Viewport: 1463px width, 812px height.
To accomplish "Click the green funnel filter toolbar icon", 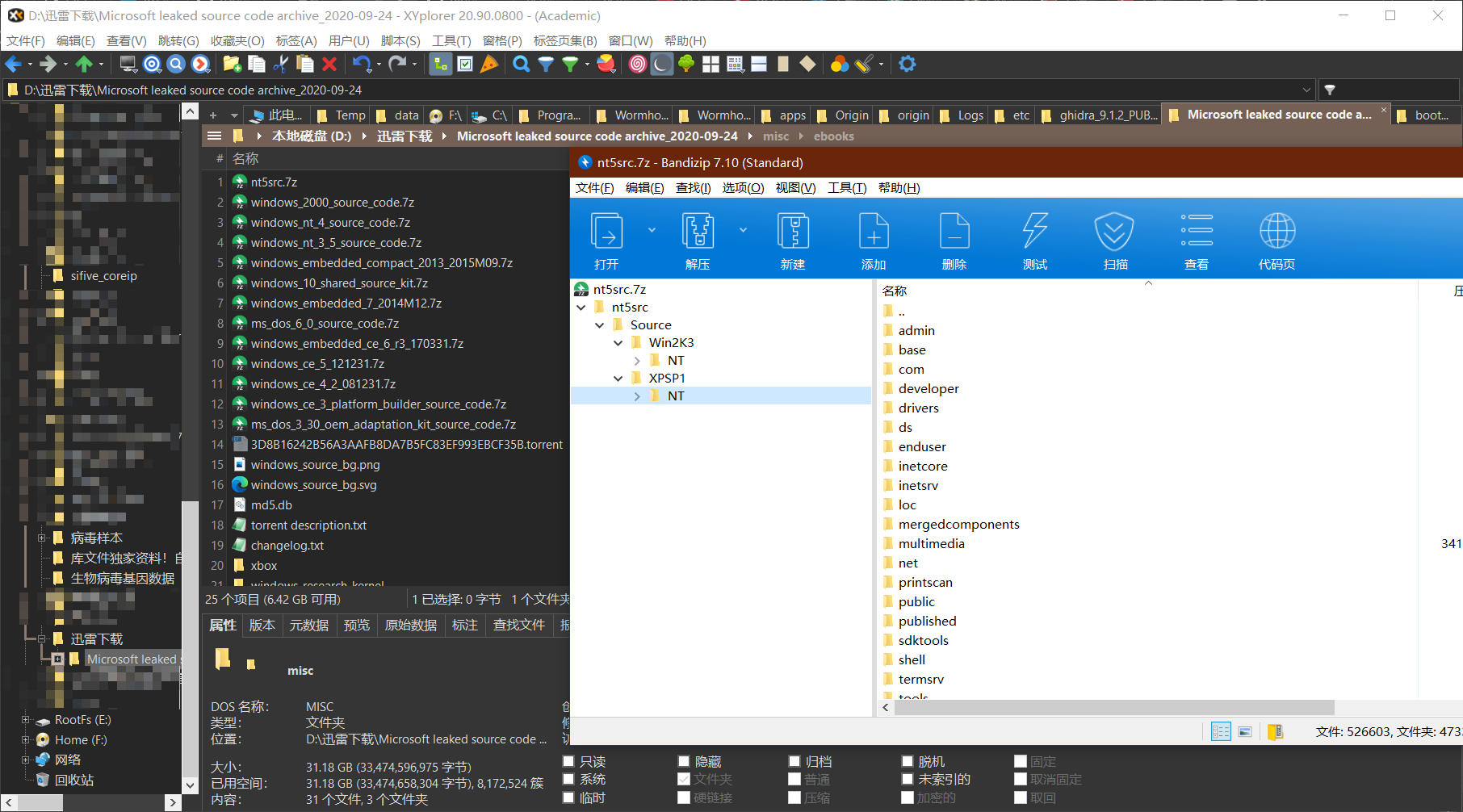I will (570, 64).
